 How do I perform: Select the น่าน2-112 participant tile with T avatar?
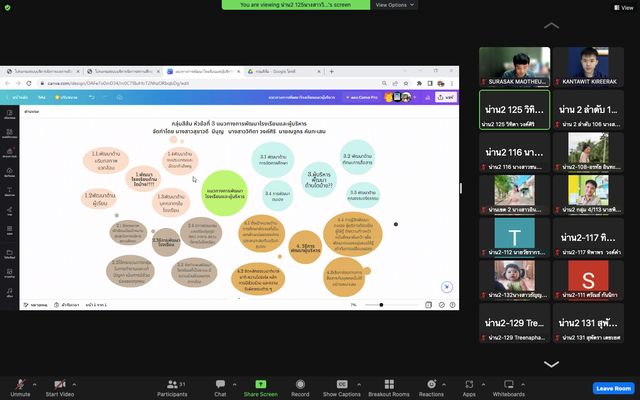click(x=515, y=237)
